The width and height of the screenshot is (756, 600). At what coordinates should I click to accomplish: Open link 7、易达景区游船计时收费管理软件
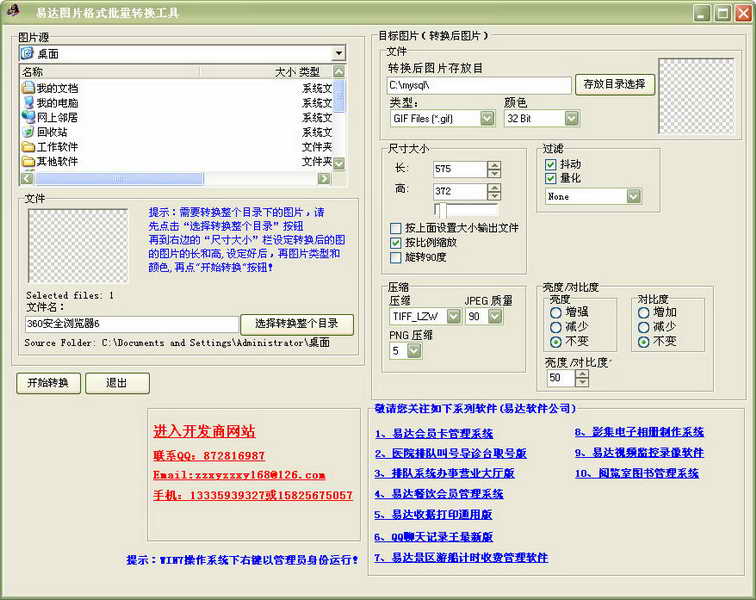(x=461, y=558)
